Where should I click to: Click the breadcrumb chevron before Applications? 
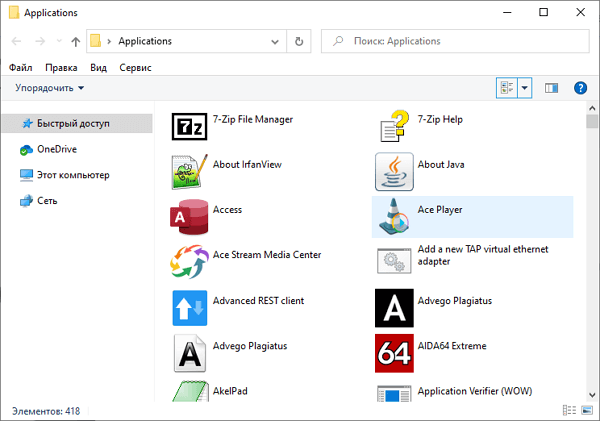(x=109, y=41)
